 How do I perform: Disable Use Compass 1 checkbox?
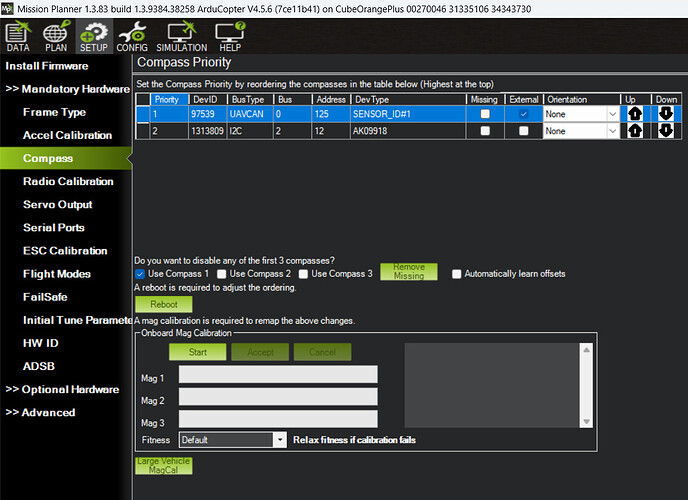[x=140, y=274]
